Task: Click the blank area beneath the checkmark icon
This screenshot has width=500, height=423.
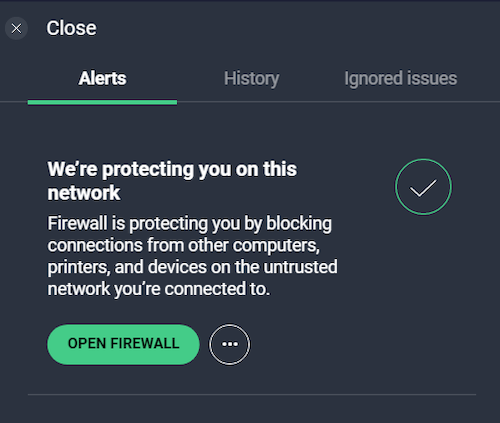Action: [423, 267]
